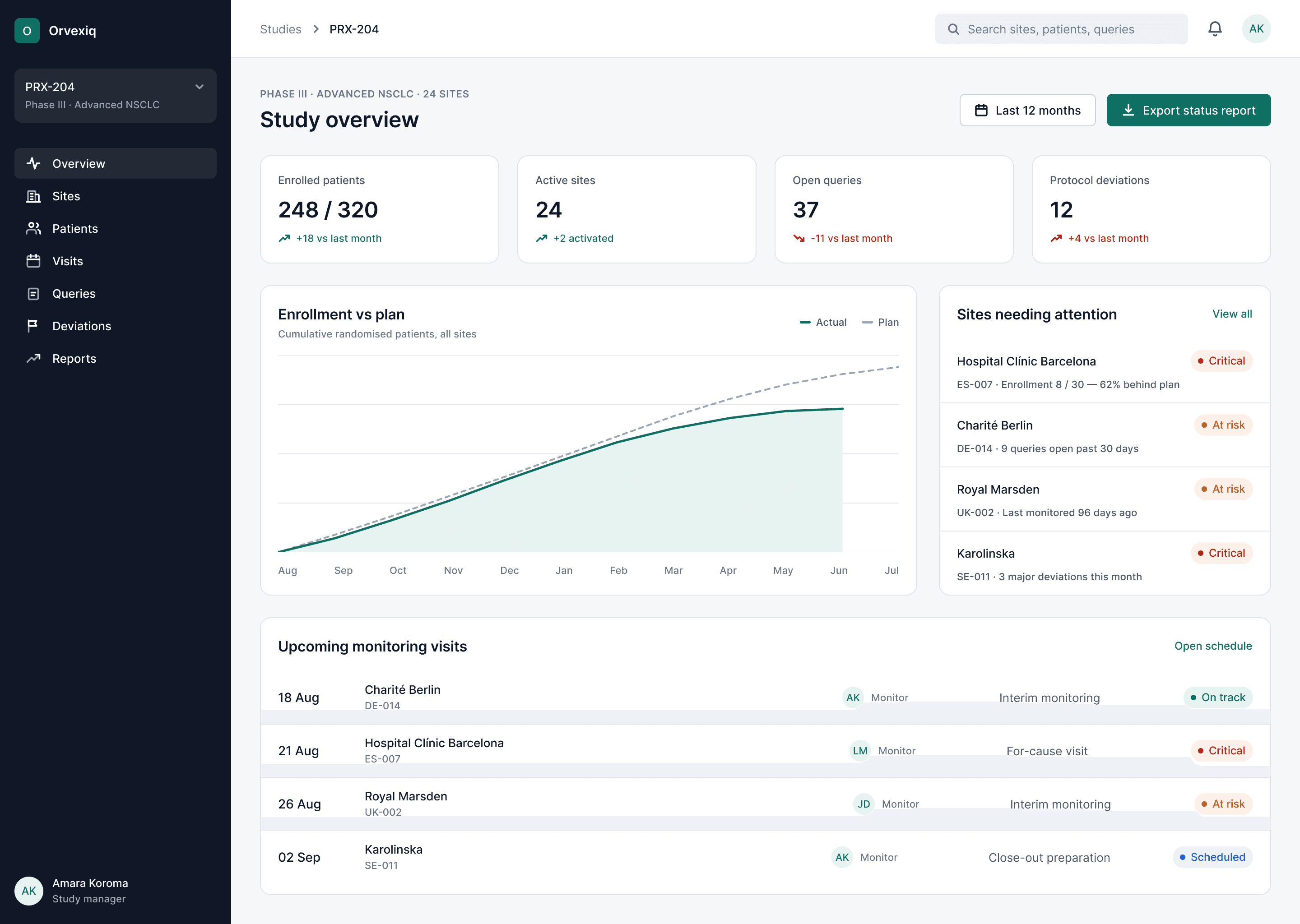The height and width of the screenshot is (924, 1300).
Task: Open Charité Berlin attention entry
Action: pos(1104,436)
